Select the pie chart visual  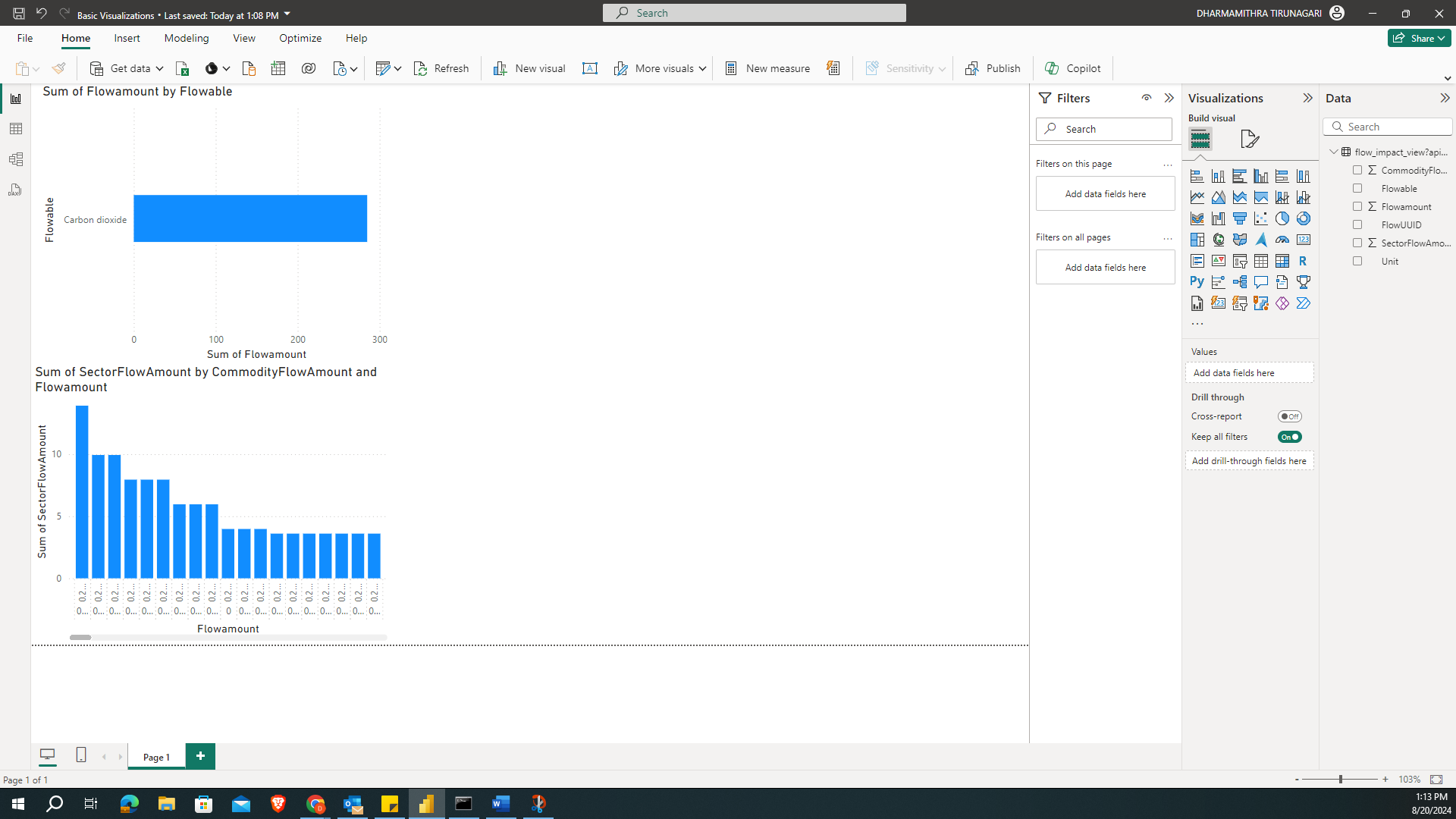[1282, 218]
